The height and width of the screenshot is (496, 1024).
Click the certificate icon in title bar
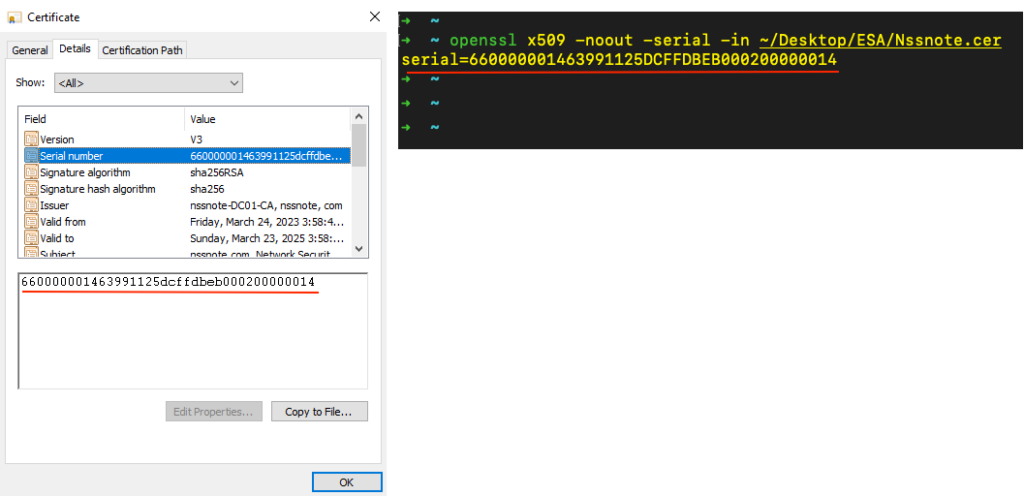click(x=14, y=17)
